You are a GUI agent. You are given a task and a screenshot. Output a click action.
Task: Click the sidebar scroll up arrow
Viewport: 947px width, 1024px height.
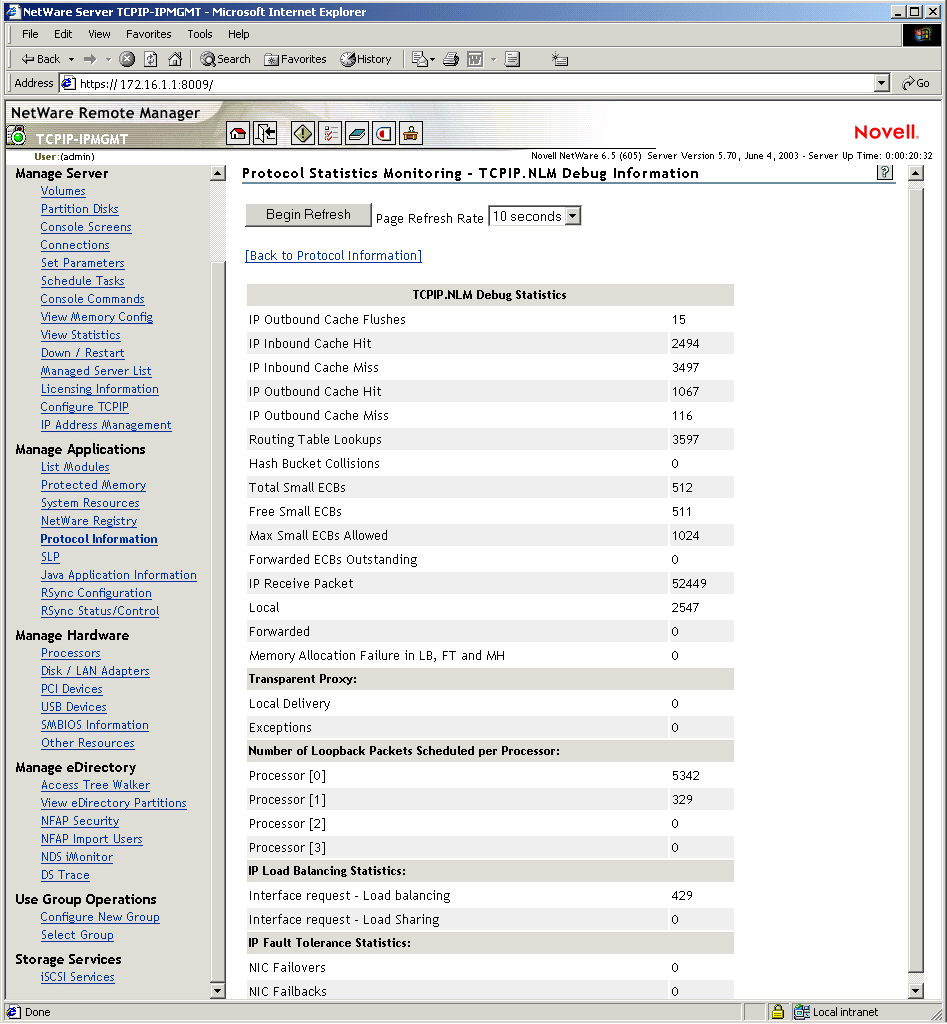click(217, 174)
